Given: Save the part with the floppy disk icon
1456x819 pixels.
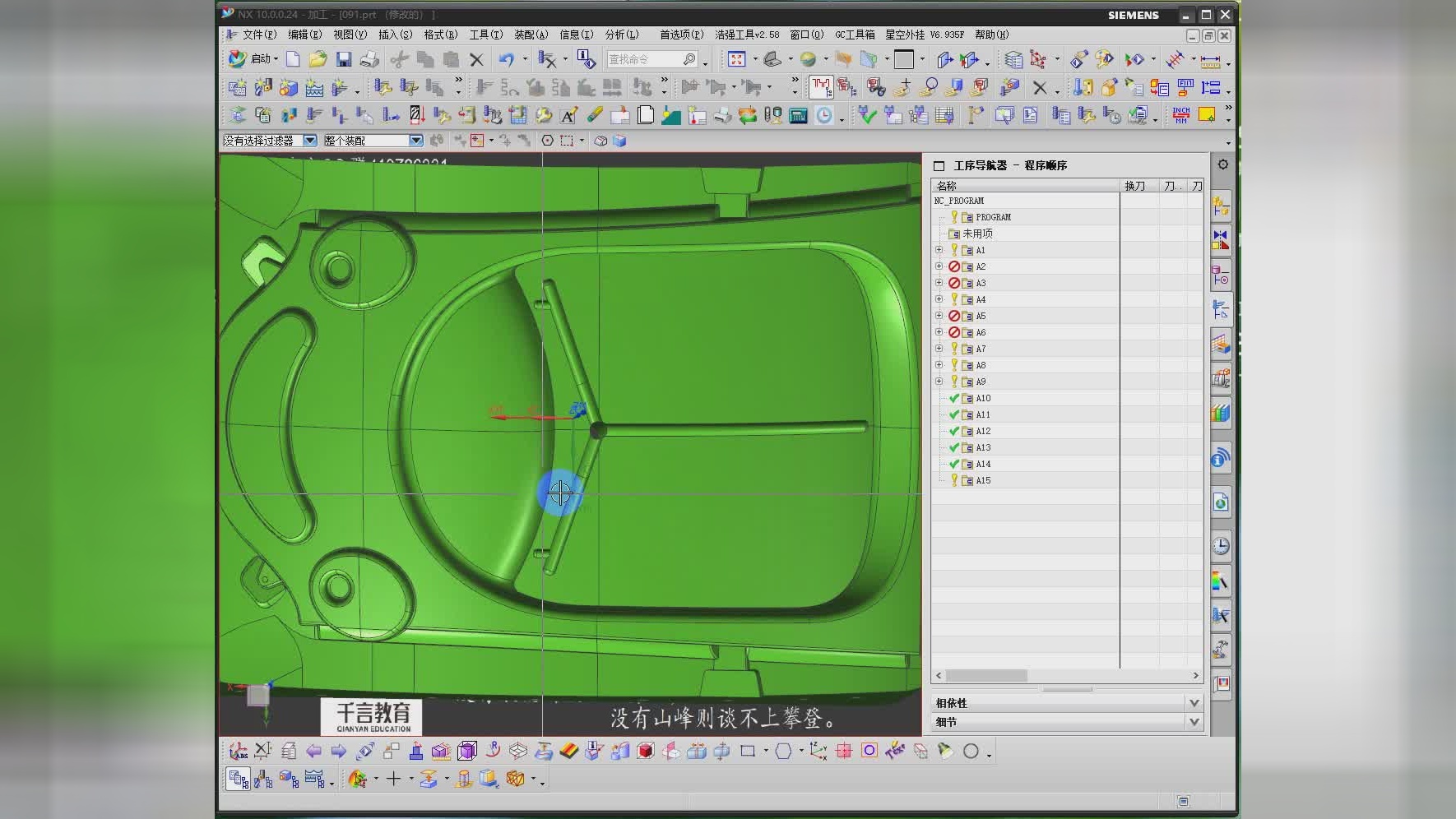Looking at the screenshot, I should (x=344, y=59).
